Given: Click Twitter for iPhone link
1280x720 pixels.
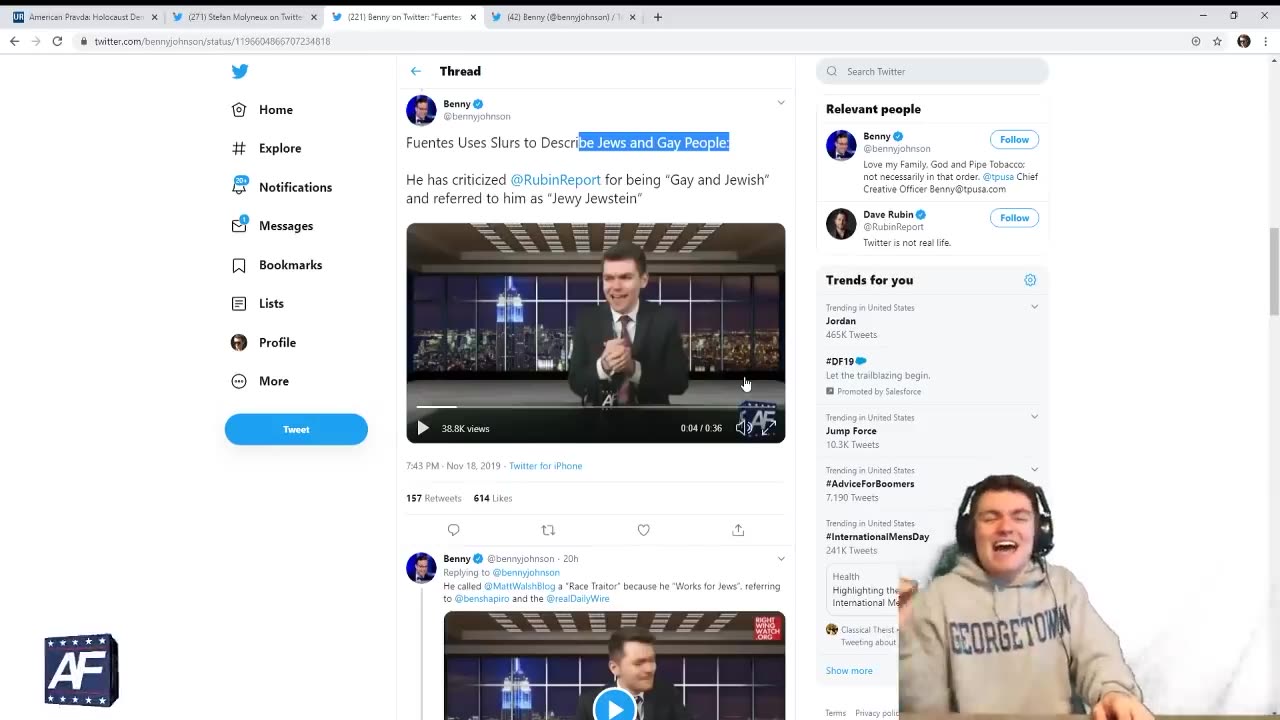Looking at the screenshot, I should click(x=545, y=466).
